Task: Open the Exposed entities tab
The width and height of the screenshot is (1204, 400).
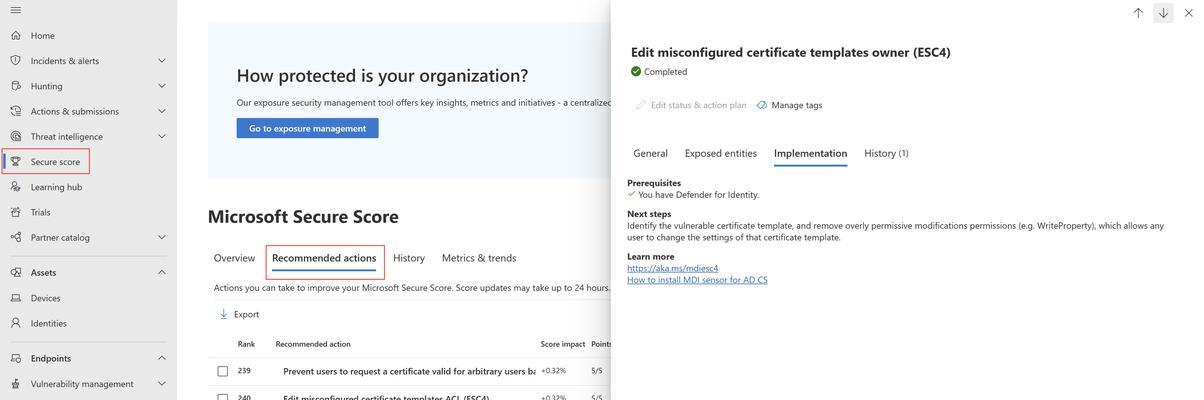Action: tap(721, 153)
